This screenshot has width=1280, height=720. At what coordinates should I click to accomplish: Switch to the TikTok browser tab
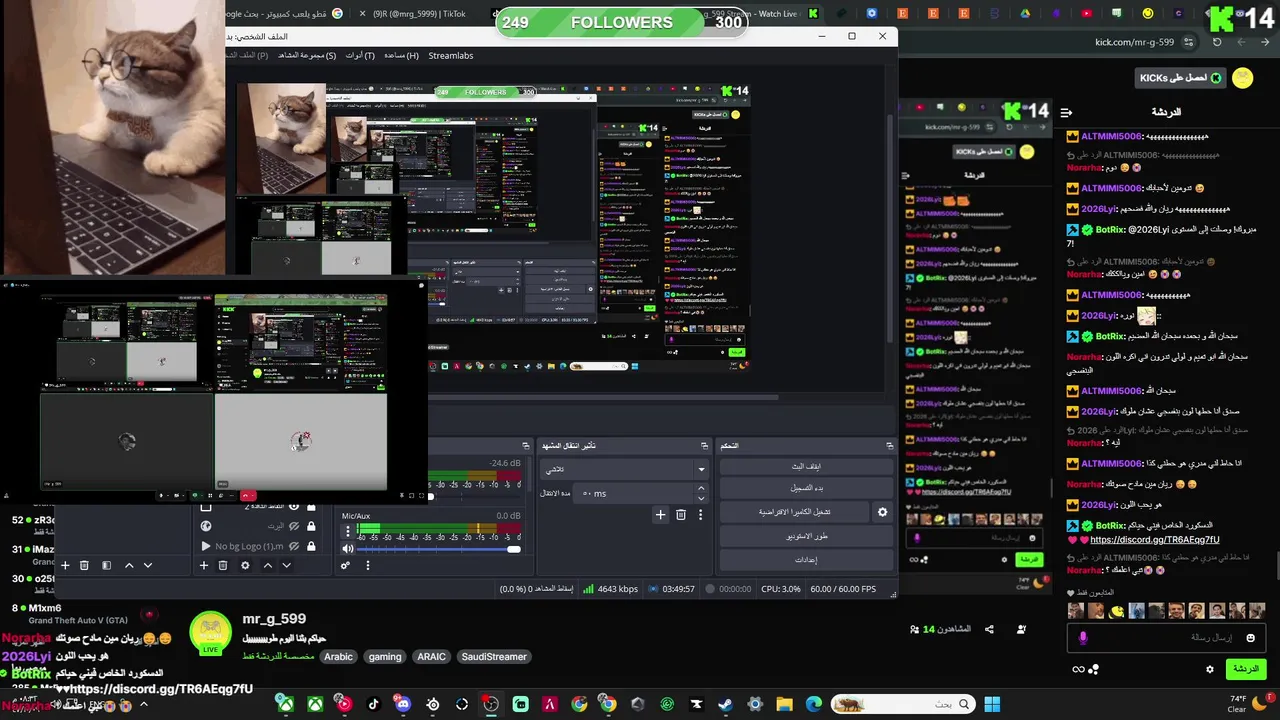[419, 14]
